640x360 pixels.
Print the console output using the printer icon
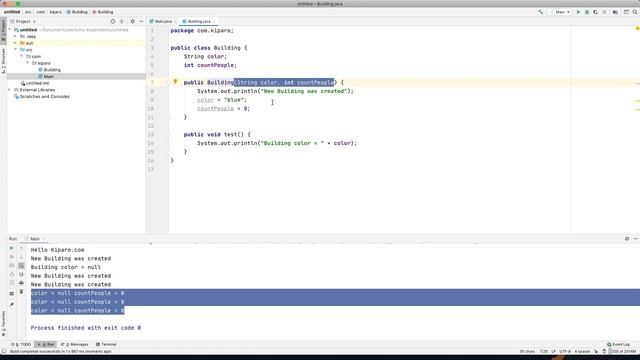click(21, 283)
